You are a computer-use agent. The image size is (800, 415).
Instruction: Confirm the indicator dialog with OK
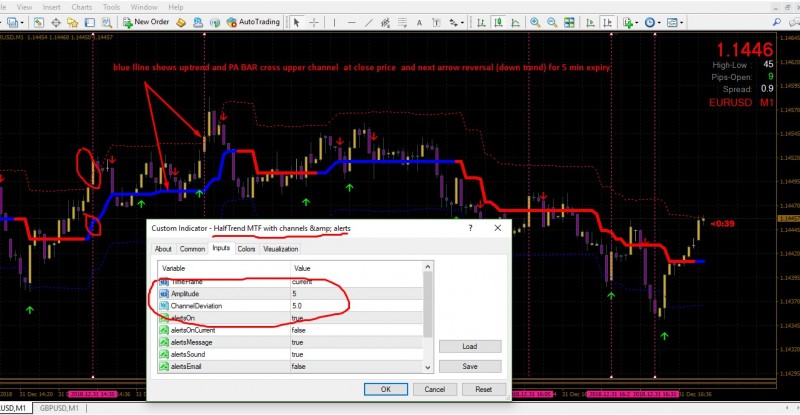[386, 389]
